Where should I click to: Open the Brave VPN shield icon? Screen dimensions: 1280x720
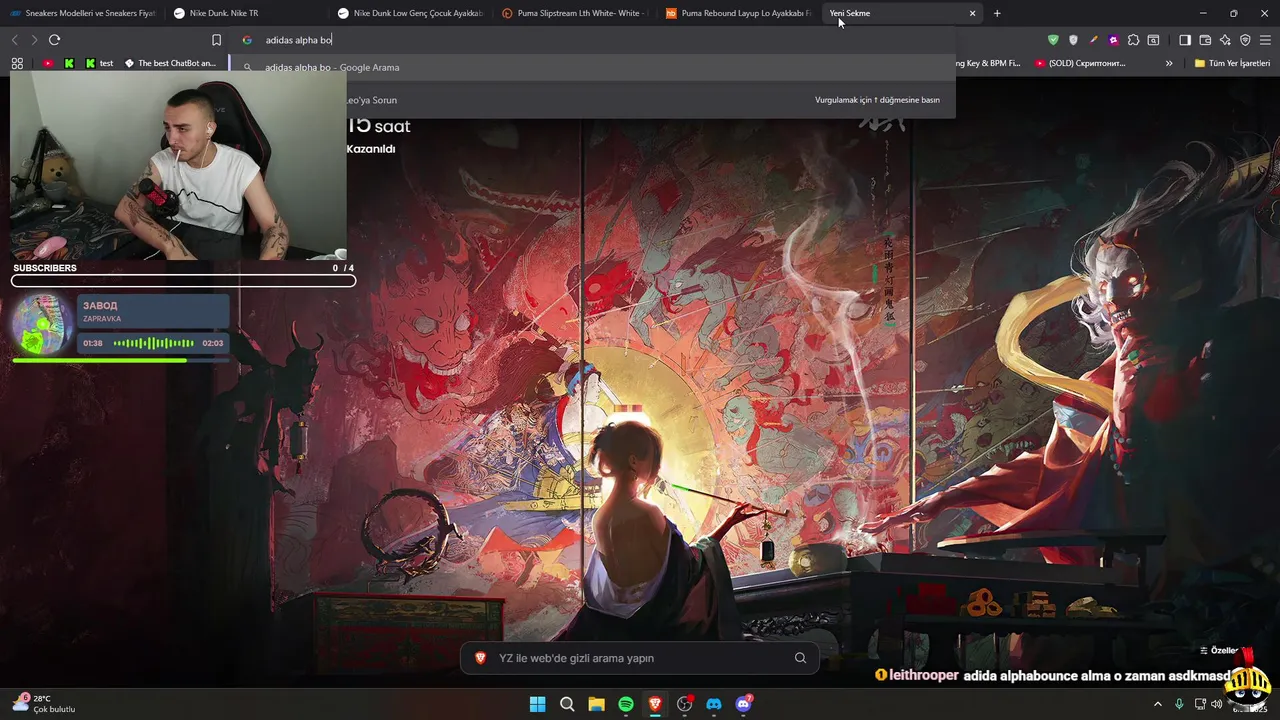[x=1245, y=40]
